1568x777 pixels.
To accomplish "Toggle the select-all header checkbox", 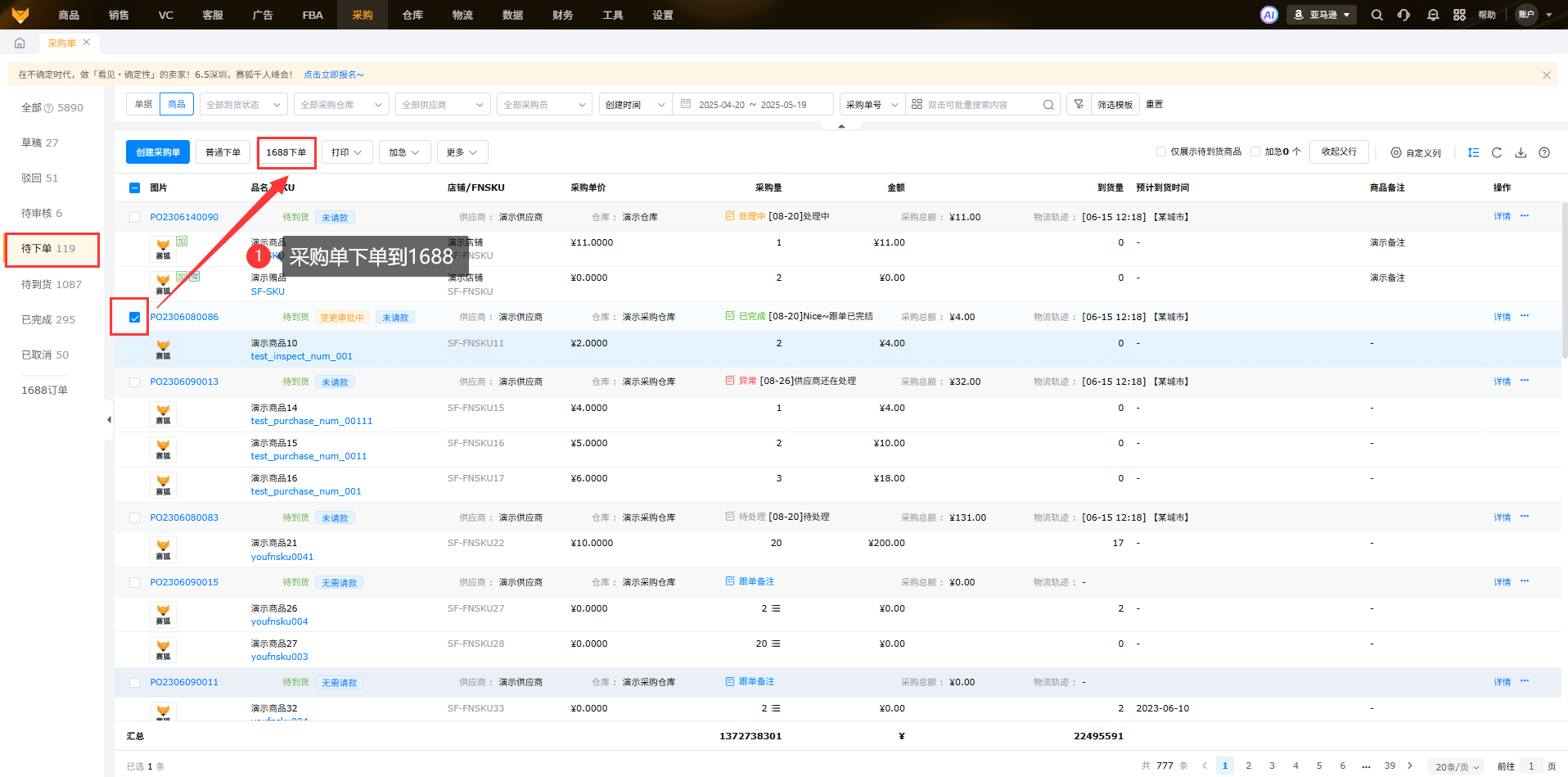I will (135, 187).
